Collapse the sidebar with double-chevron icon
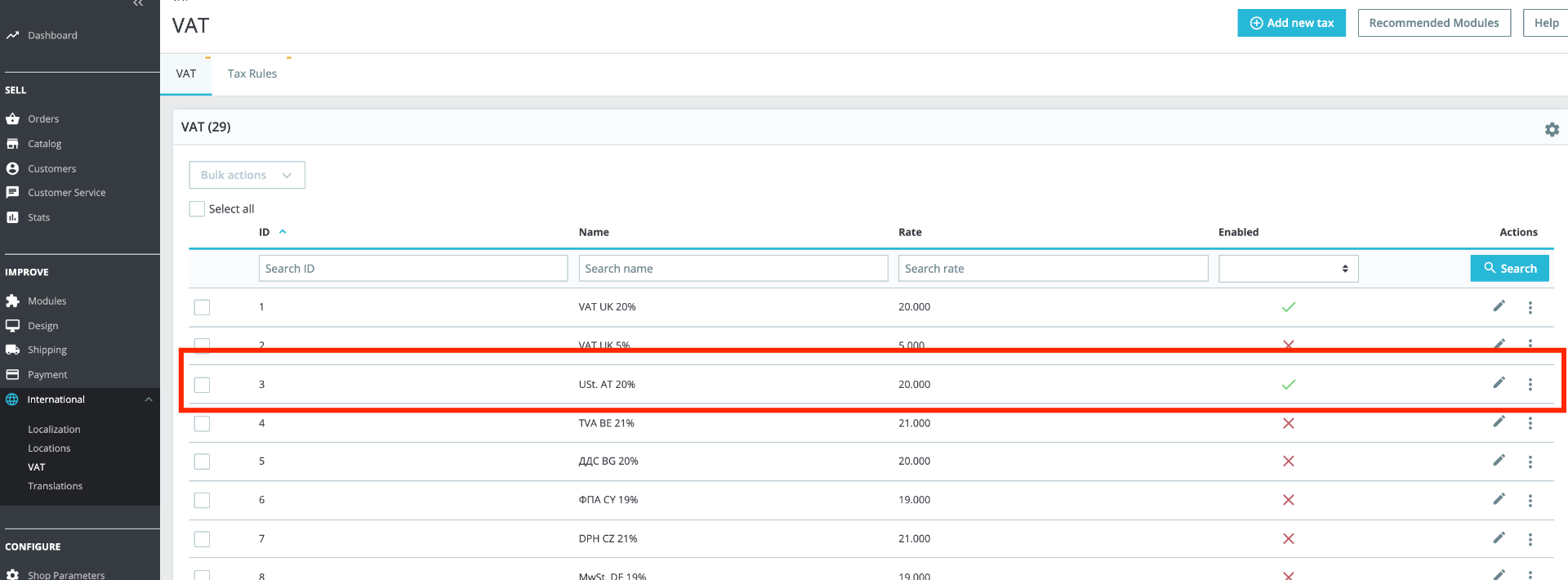1568x580 pixels. pyautogui.click(x=138, y=4)
